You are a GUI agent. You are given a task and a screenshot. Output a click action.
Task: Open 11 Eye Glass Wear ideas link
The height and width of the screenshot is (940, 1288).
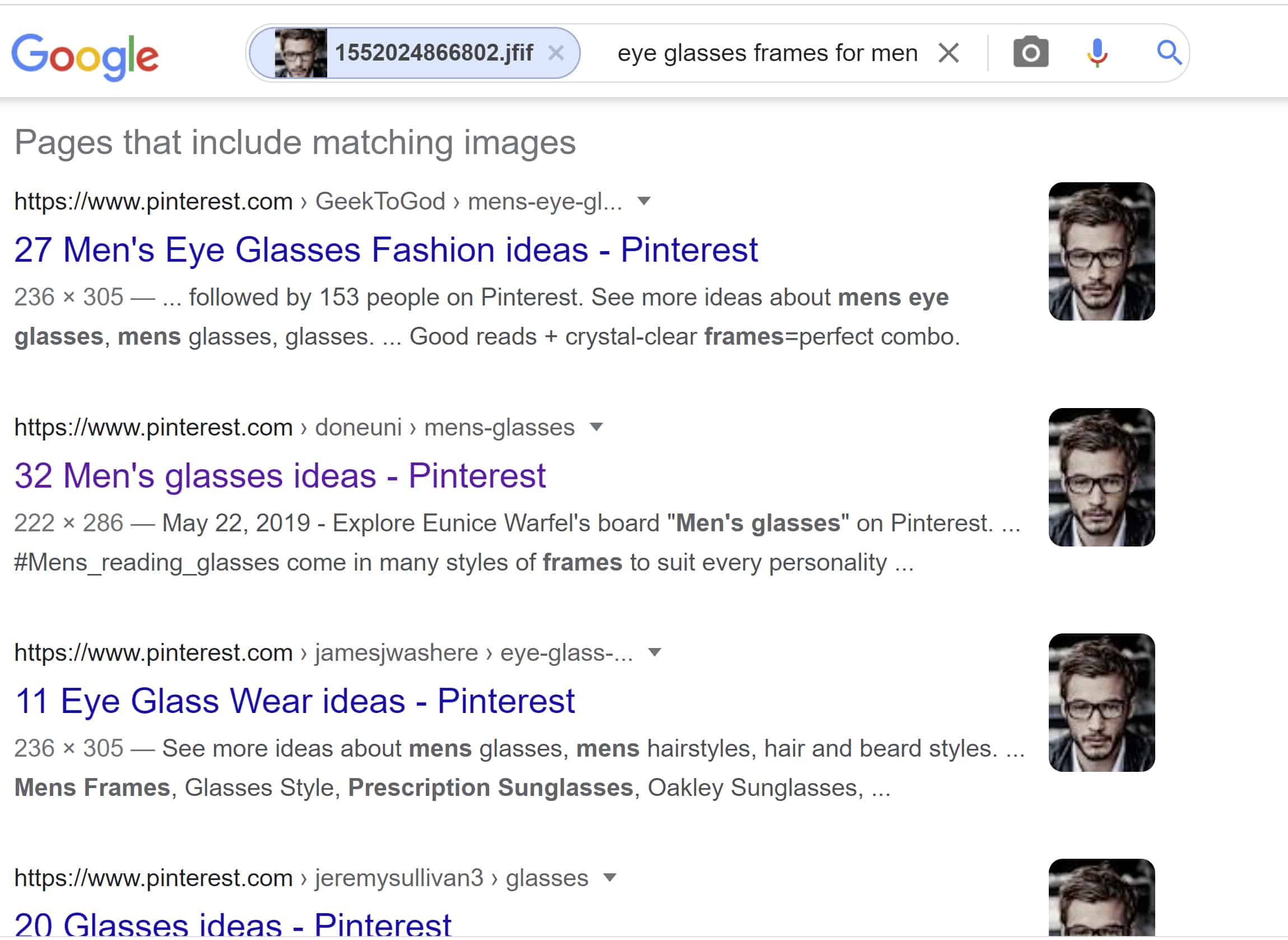pos(295,701)
